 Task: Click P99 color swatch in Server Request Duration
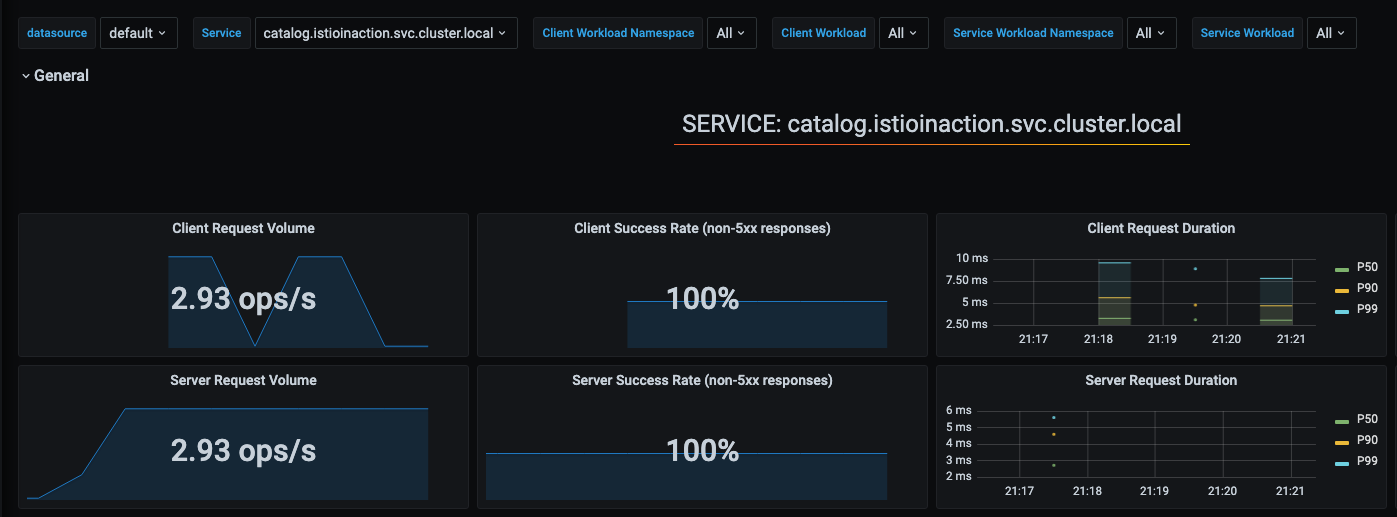[1342, 464]
